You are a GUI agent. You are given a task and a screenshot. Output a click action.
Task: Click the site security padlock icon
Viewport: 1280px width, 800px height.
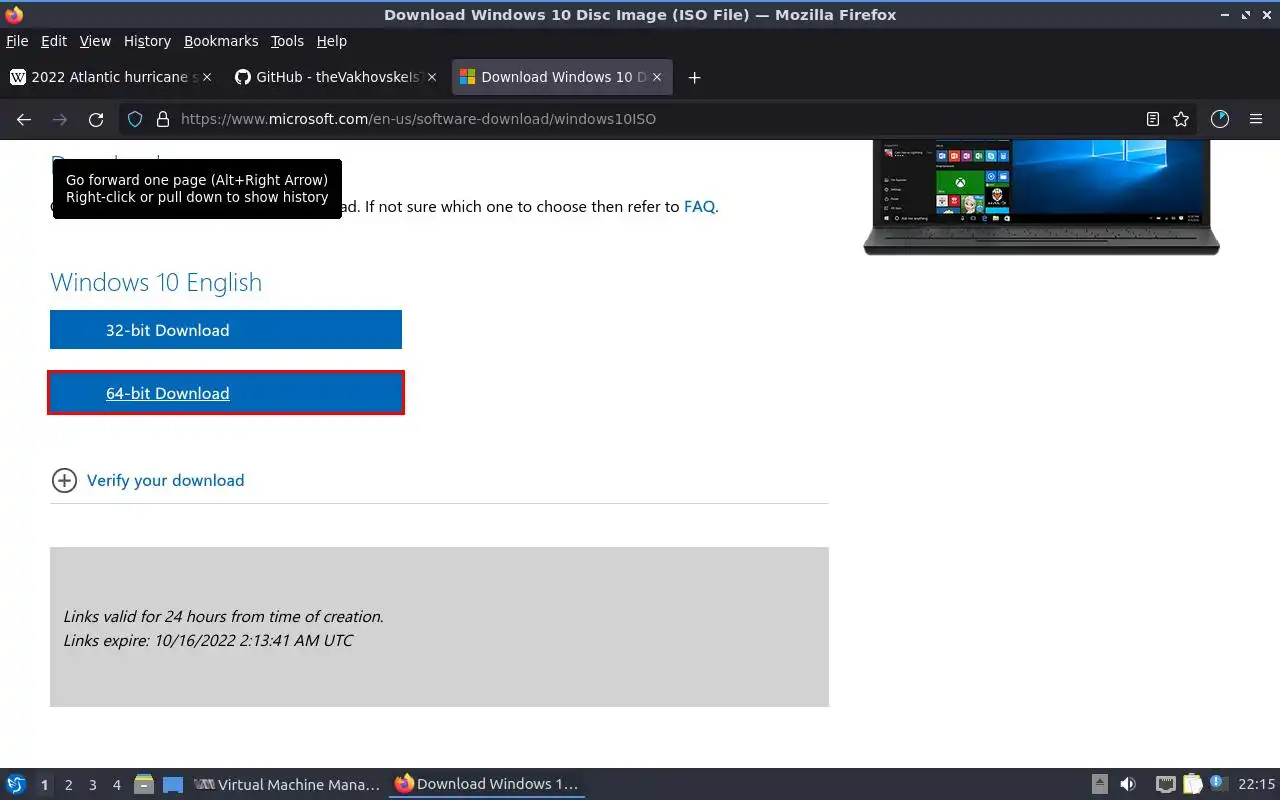163,119
